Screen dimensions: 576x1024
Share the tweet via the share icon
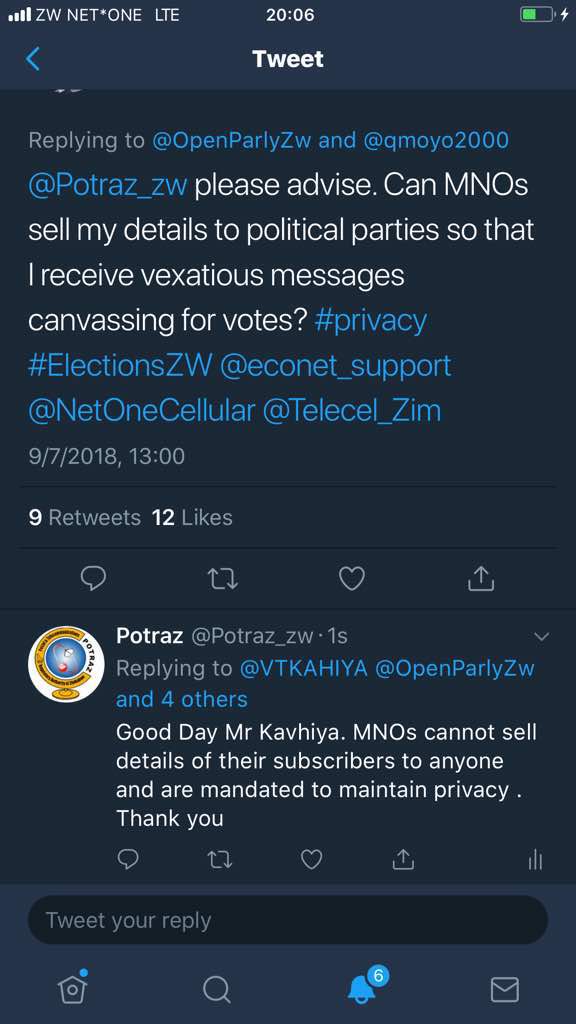[x=480, y=578]
